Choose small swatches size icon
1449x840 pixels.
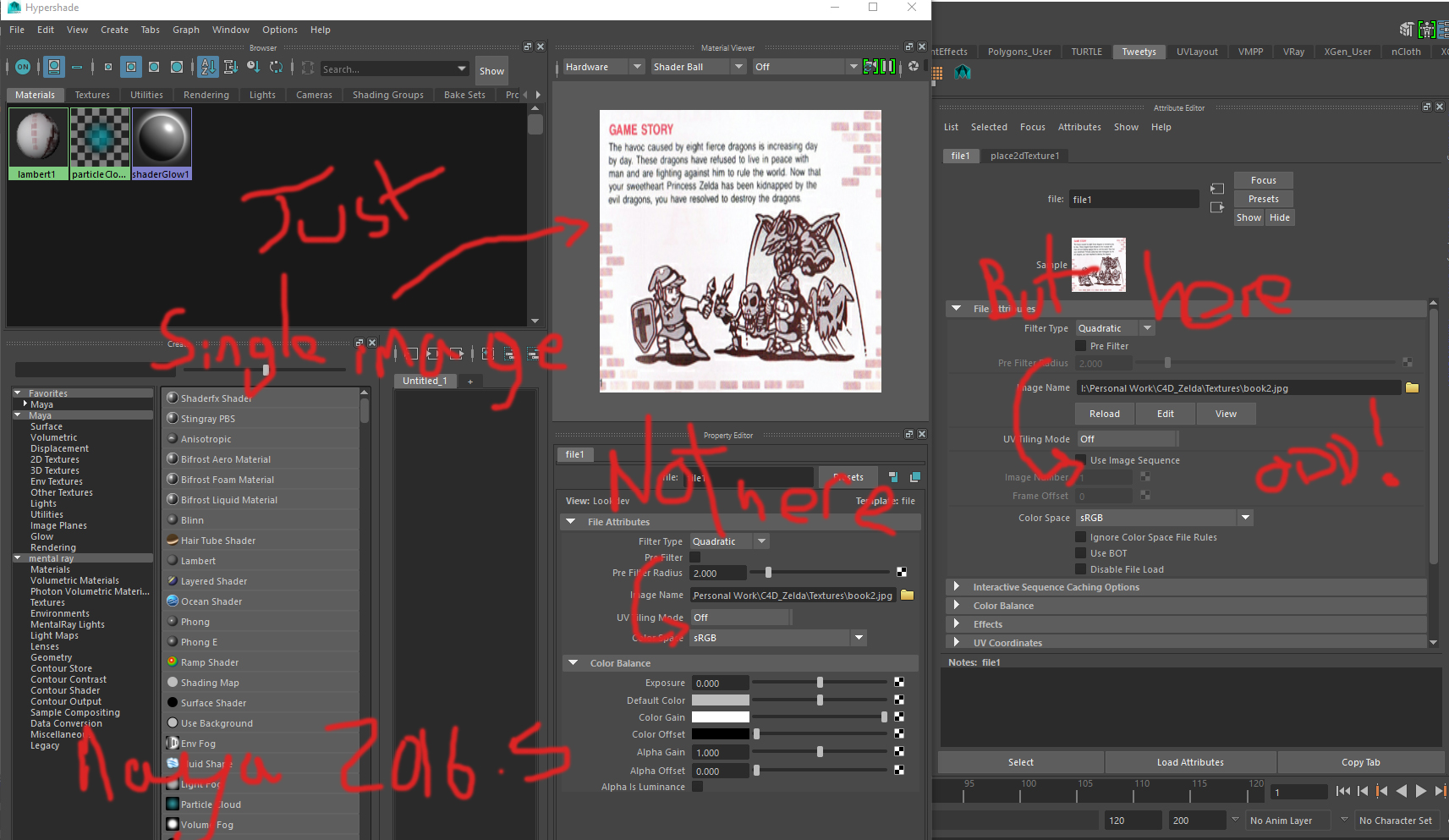click(108, 67)
